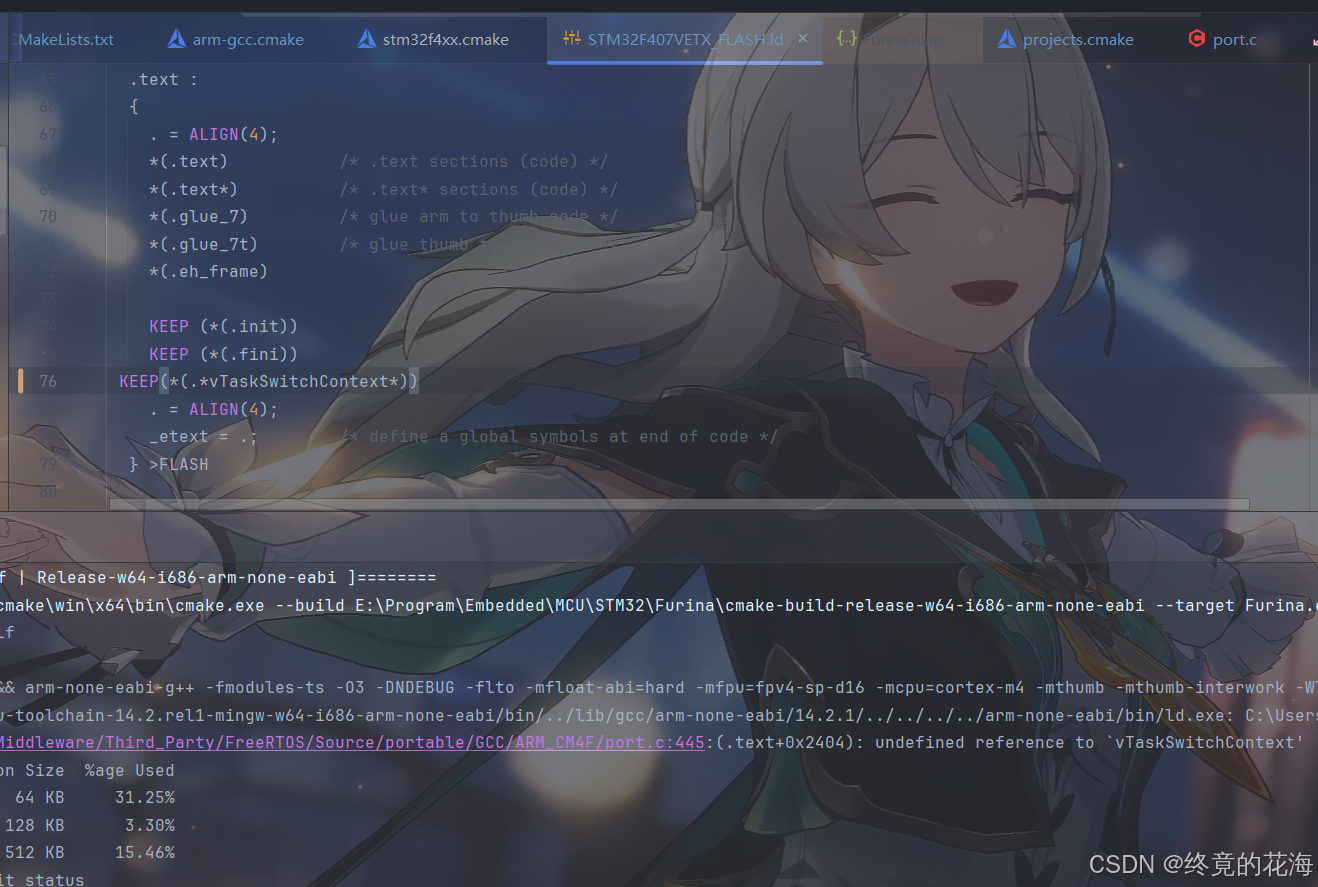Click the 'define a global symbols' comment
This screenshot has height=887, width=1318.
tap(559, 436)
